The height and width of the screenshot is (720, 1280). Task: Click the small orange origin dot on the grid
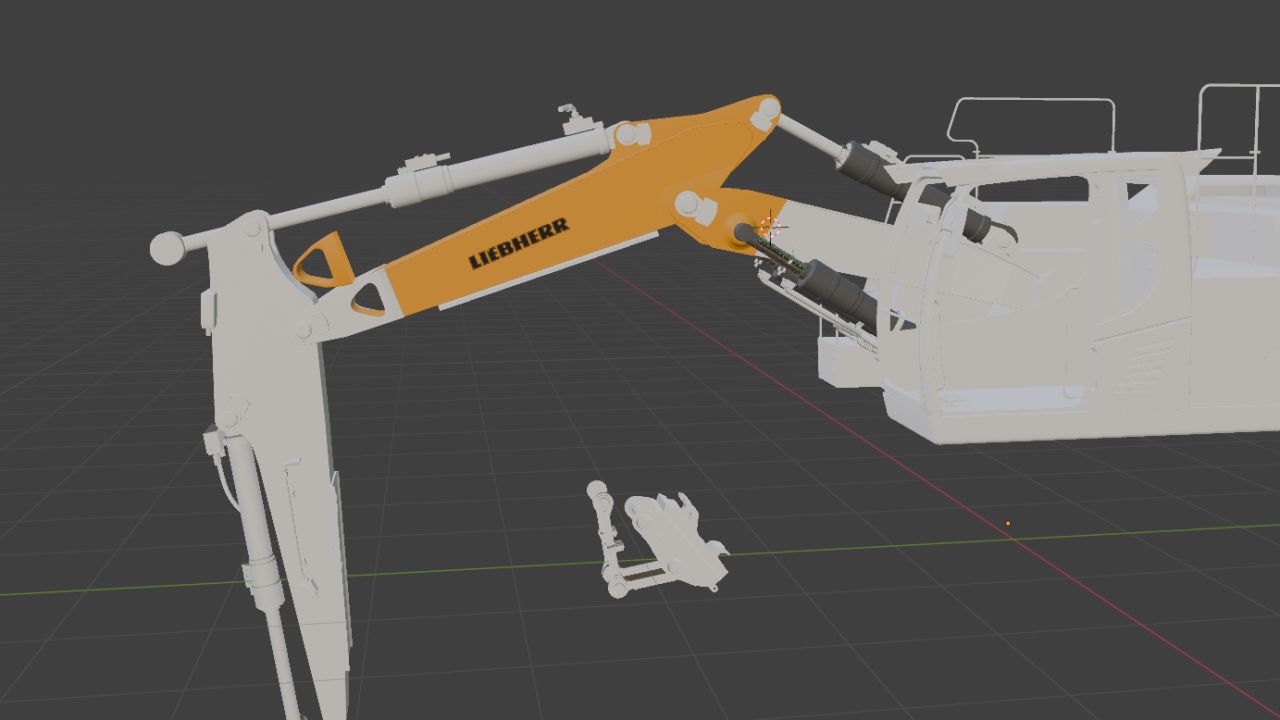pos(1007,522)
